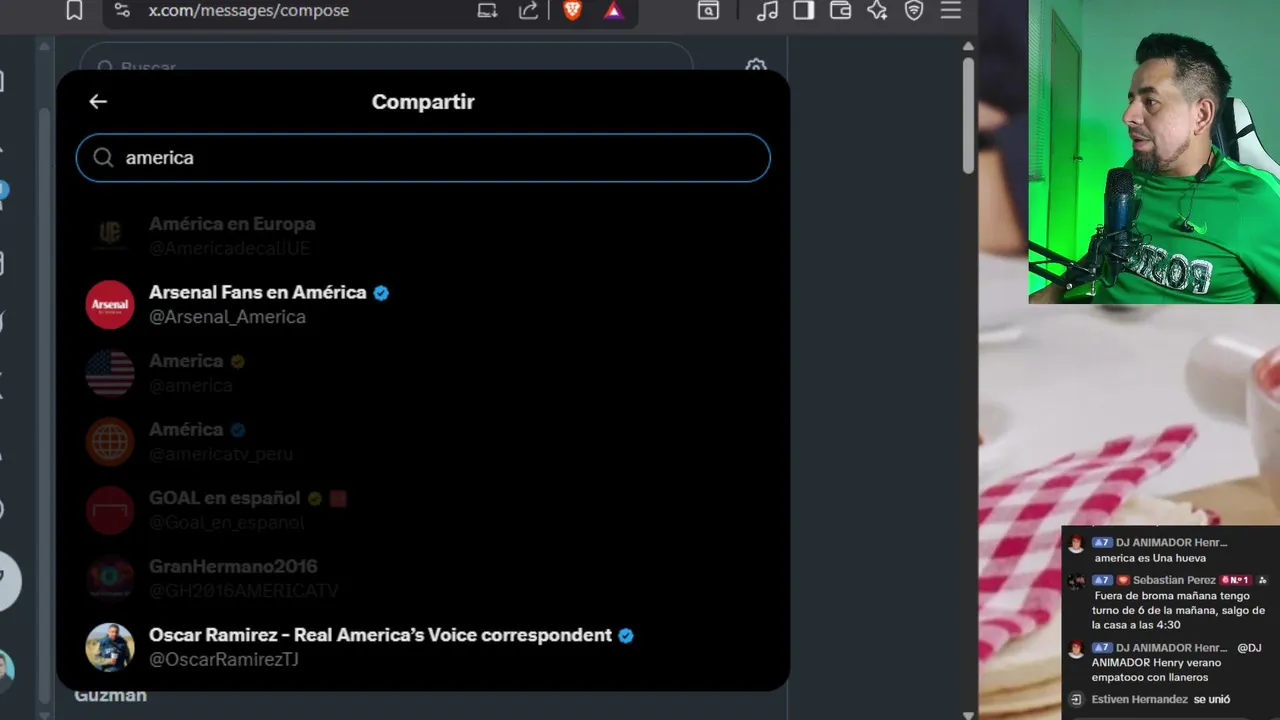Click Oscar Ramirez profile photo avatar
1280x720 pixels.
tap(110, 647)
